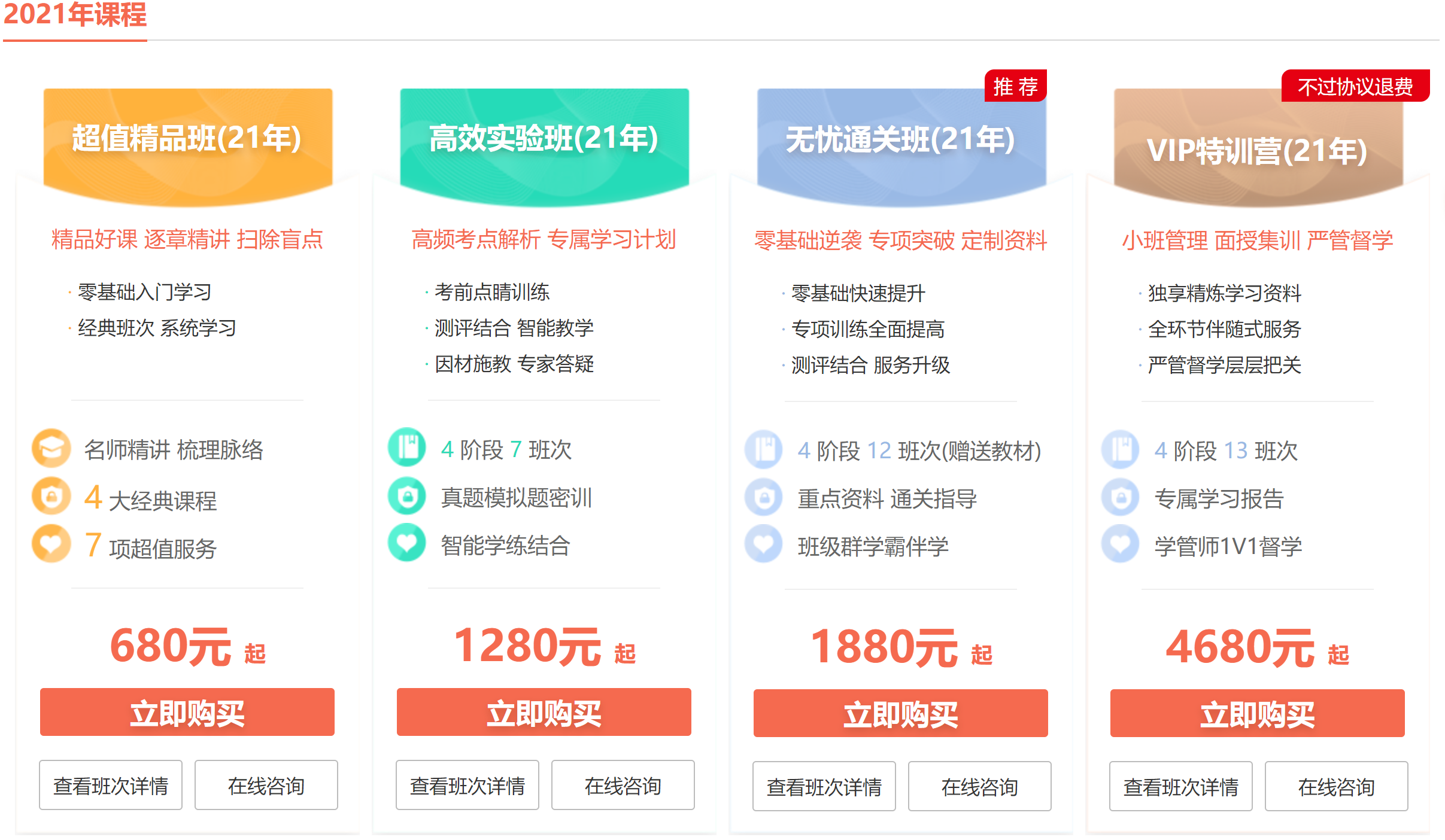The image size is (1445, 840).
Task: Start online consultation for VIP特训营
Action: click(x=1336, y=787)
